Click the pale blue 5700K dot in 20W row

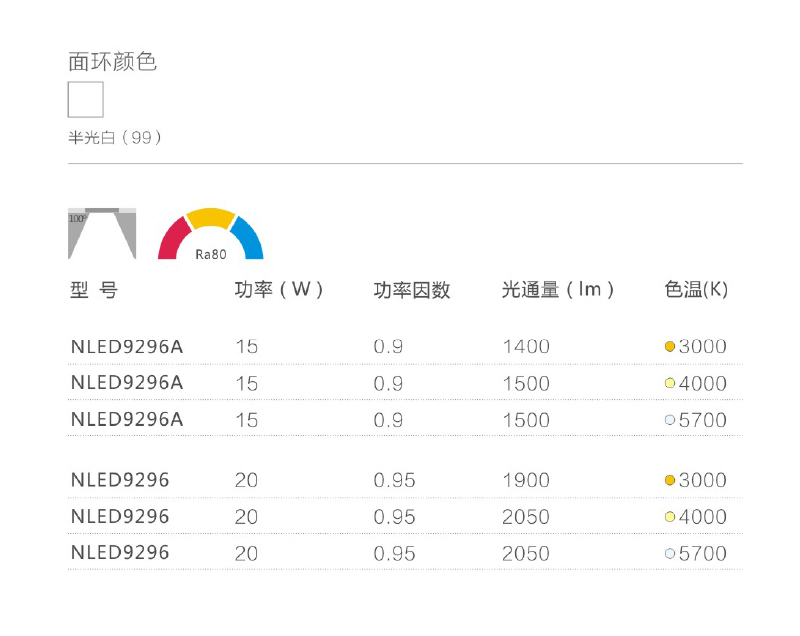670,553
